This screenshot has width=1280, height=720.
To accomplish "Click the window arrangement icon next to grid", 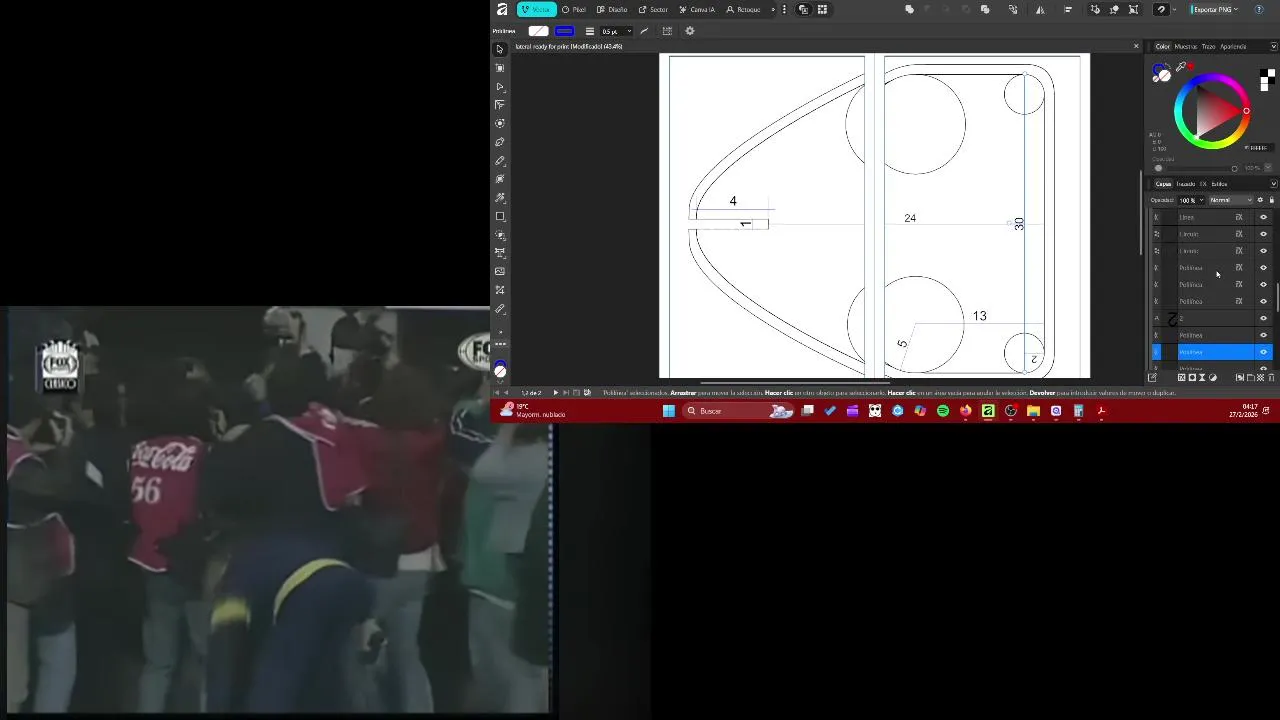I will 803,9.
